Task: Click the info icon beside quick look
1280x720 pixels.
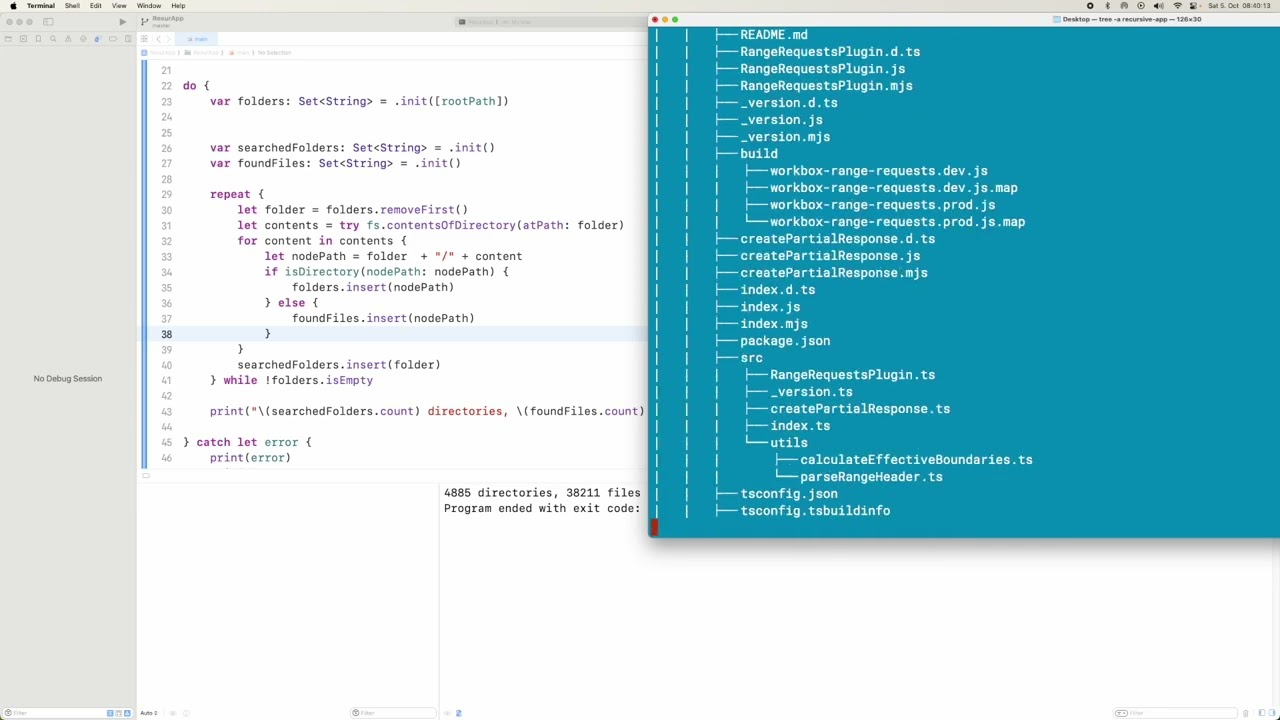Action: click(186, 713)
